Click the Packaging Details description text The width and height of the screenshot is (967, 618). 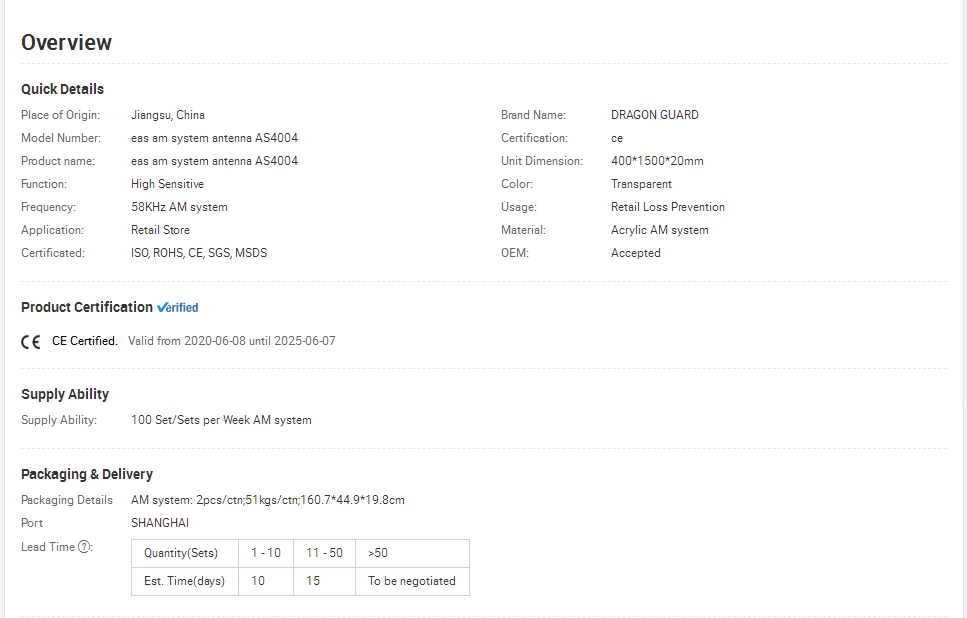(x=268, y=500)
